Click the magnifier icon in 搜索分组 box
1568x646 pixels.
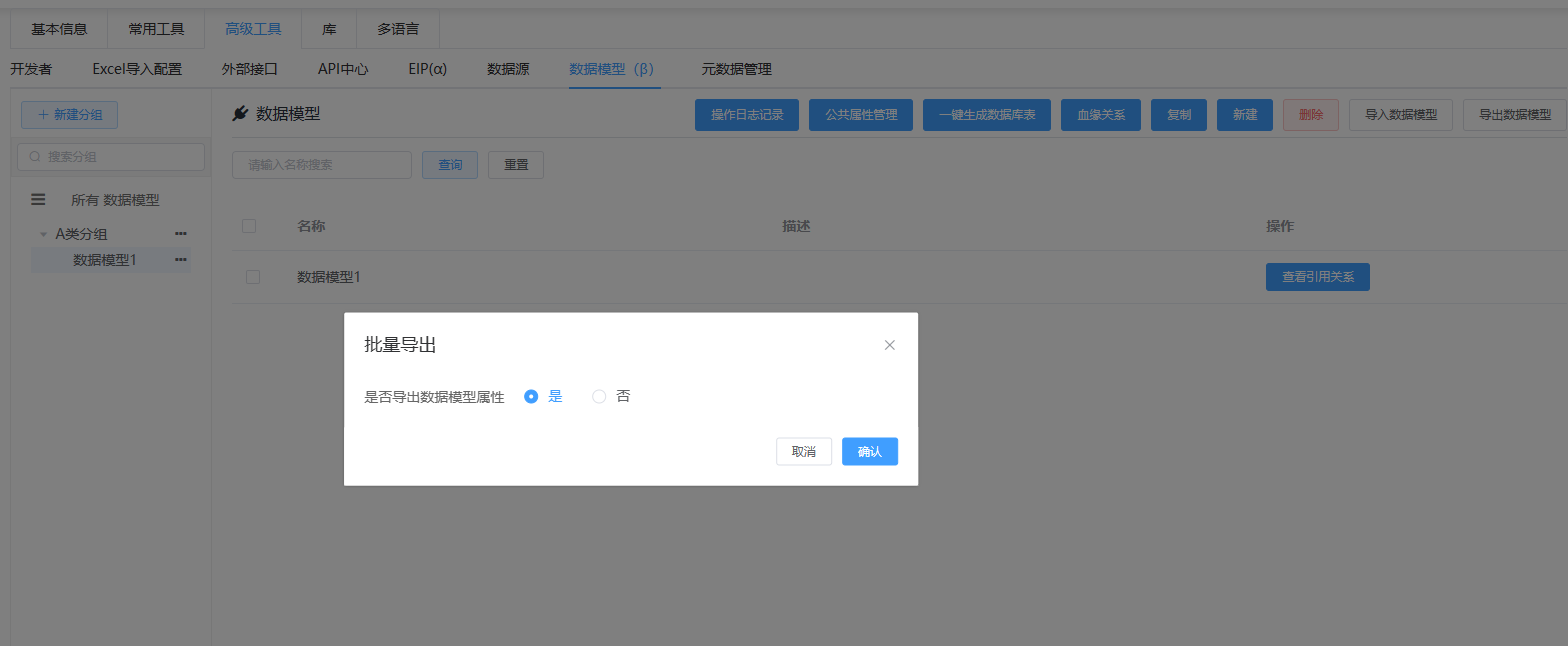35,157
